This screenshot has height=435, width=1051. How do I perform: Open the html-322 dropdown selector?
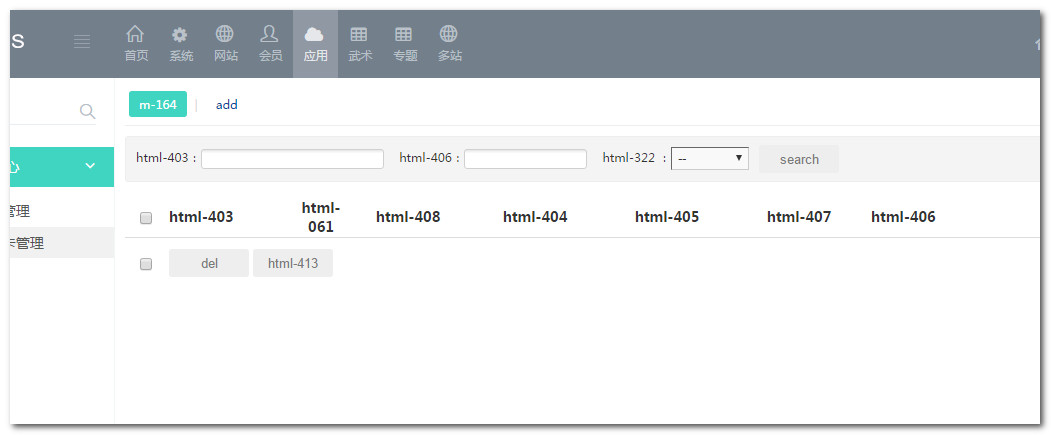709,159
